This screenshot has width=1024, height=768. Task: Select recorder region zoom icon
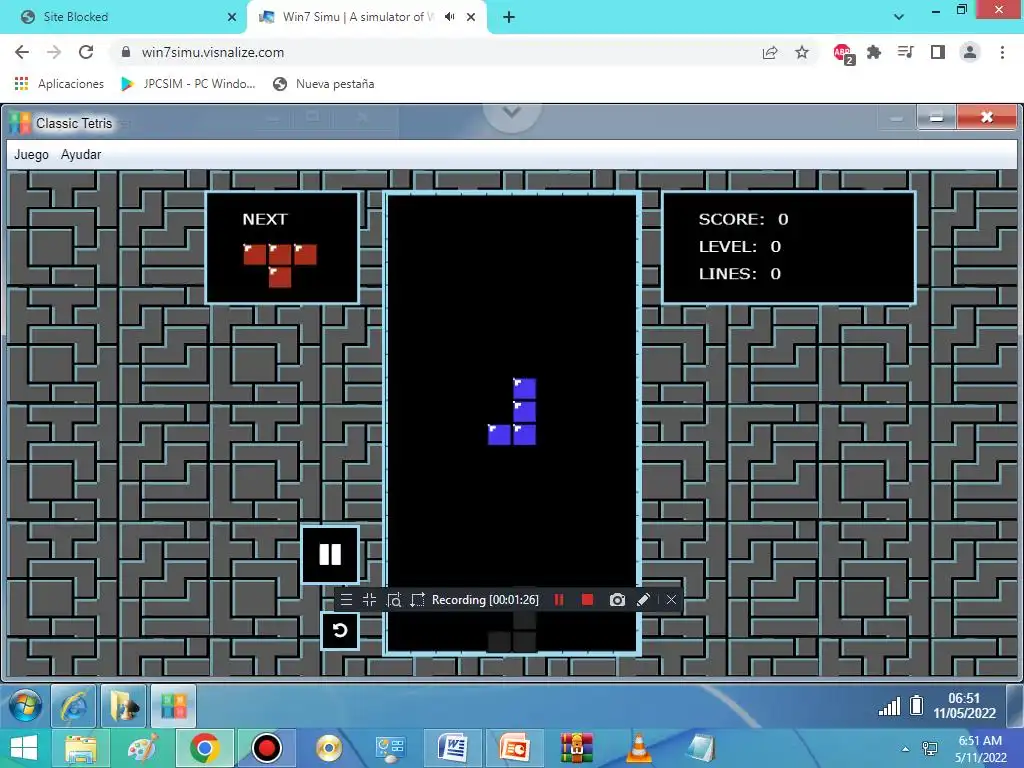[x=394, y=600]
